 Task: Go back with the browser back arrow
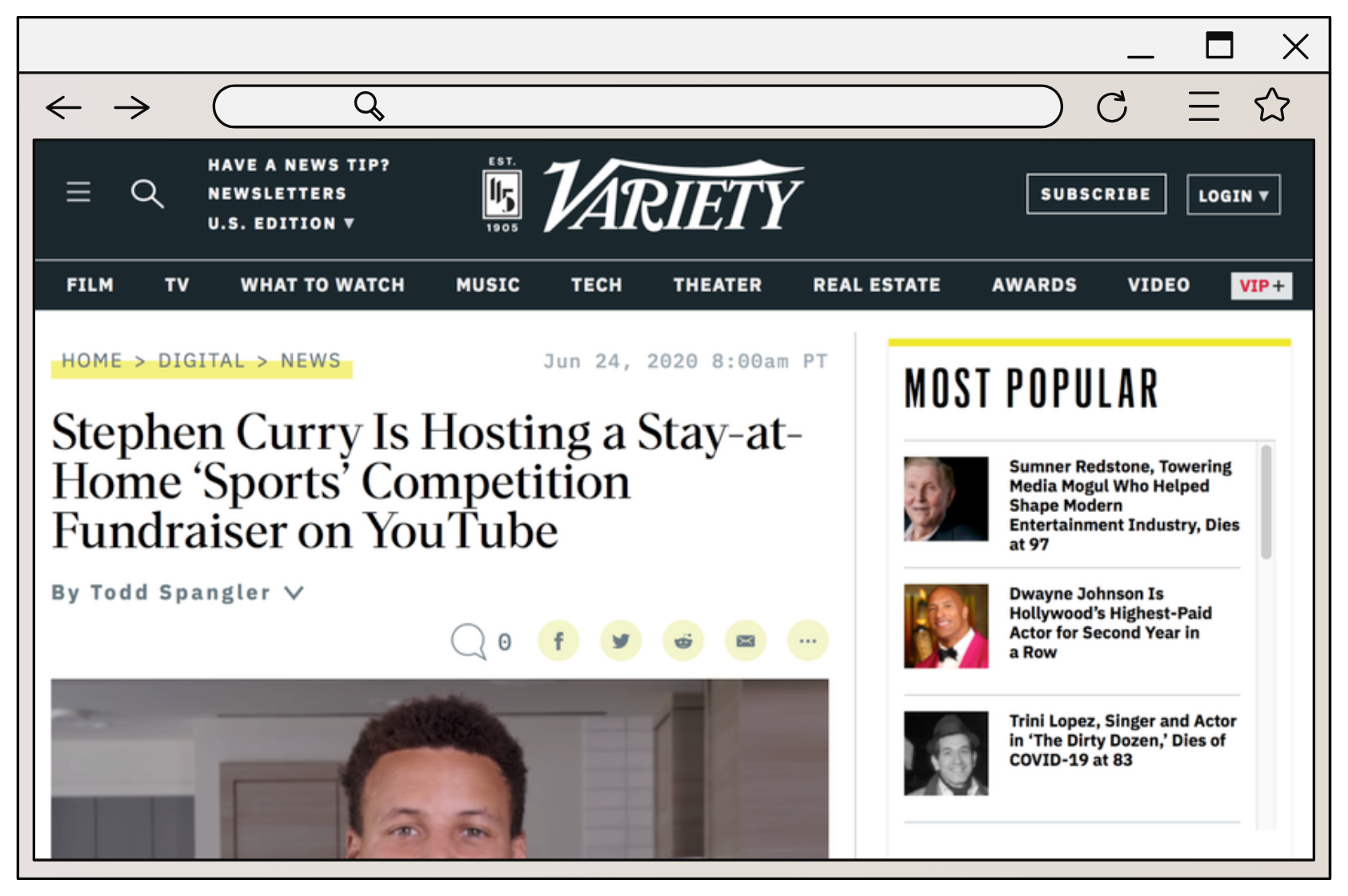(x=64, y=107)
